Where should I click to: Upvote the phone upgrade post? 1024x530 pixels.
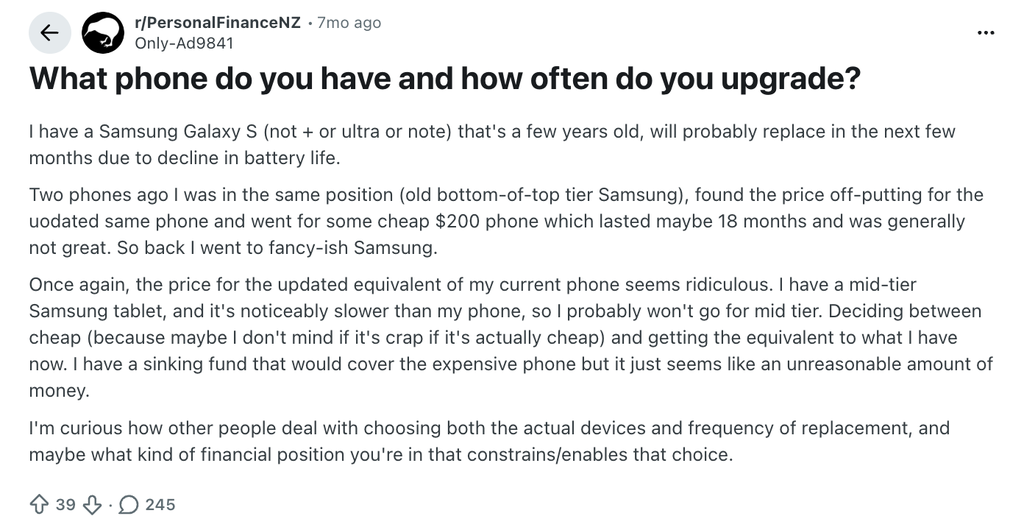38,504
